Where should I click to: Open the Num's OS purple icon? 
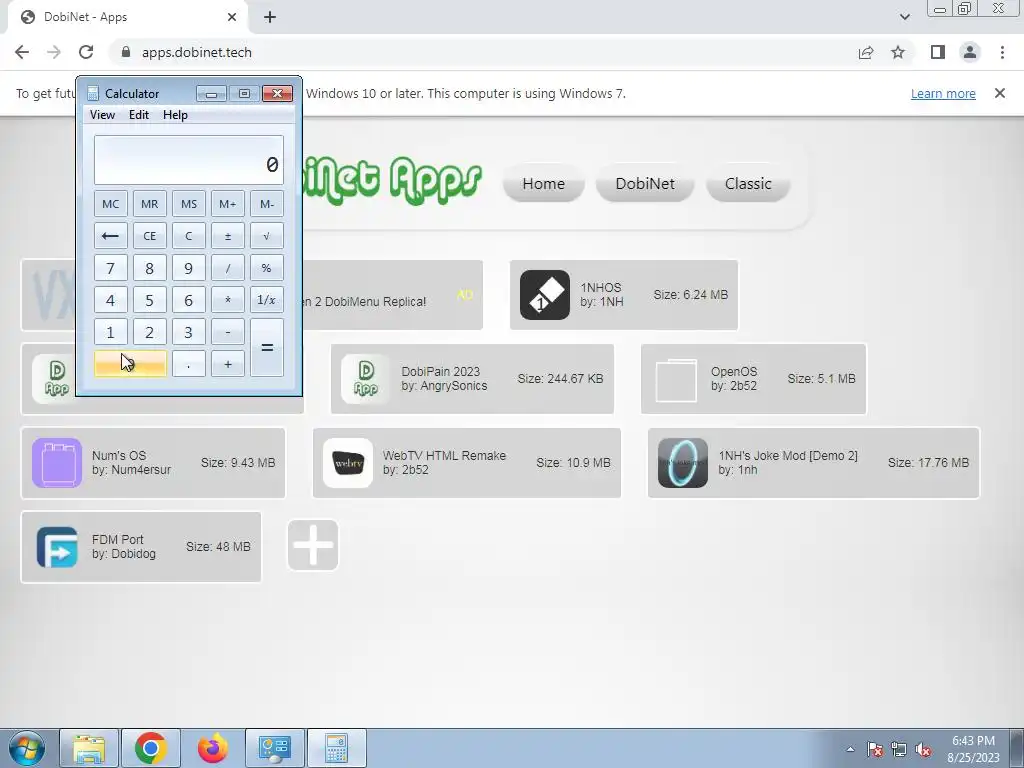pyautogui.click(x=57, y=462)
